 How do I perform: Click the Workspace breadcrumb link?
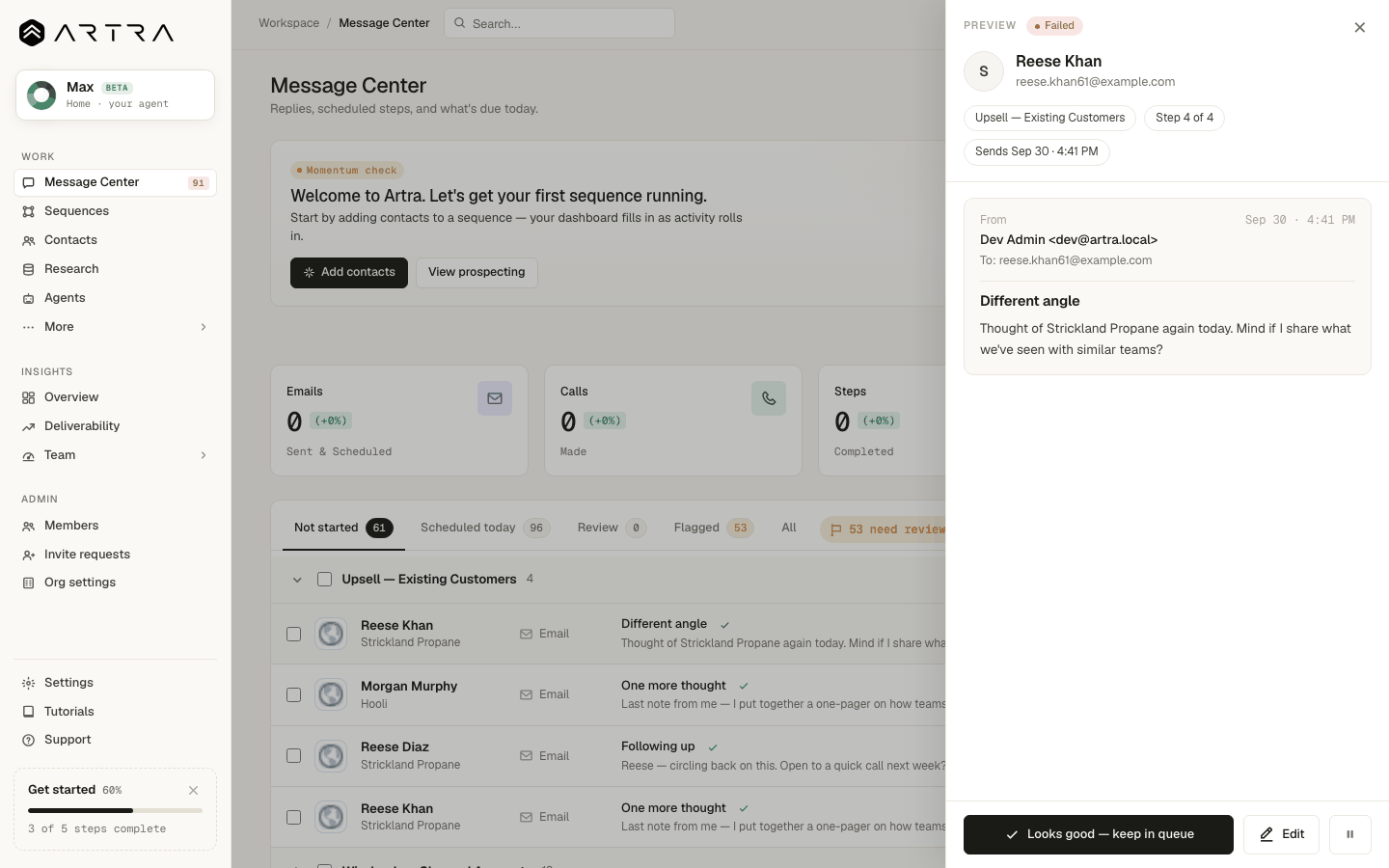tap(288, 23)
